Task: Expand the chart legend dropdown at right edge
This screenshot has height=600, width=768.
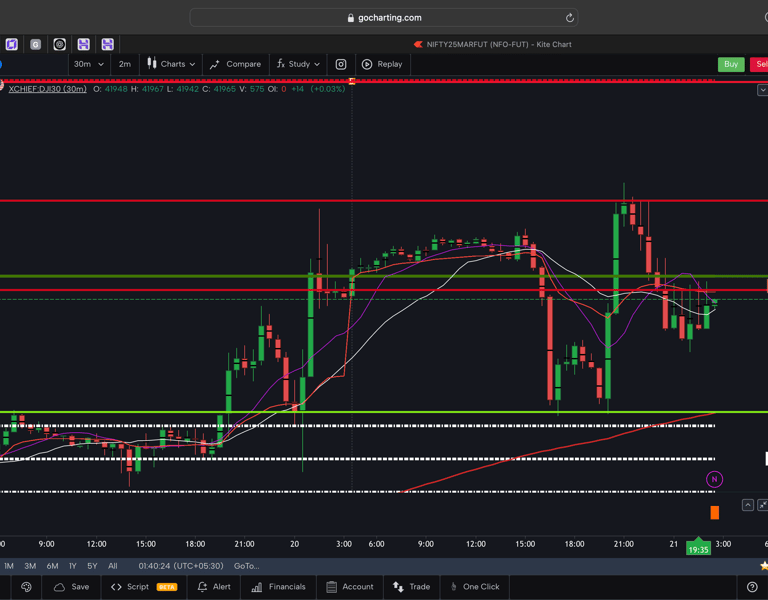Action: coord(763,90)
